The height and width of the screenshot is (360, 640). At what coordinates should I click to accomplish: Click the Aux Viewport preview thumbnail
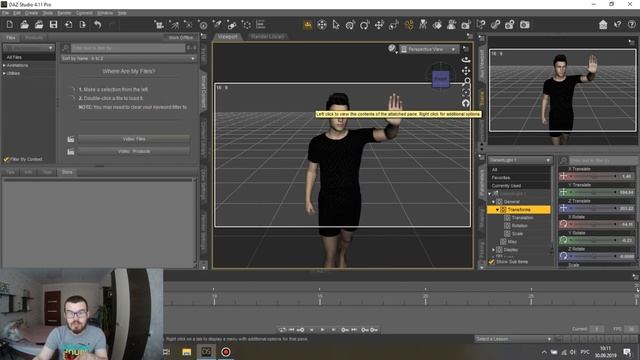(x=562, y=90)
